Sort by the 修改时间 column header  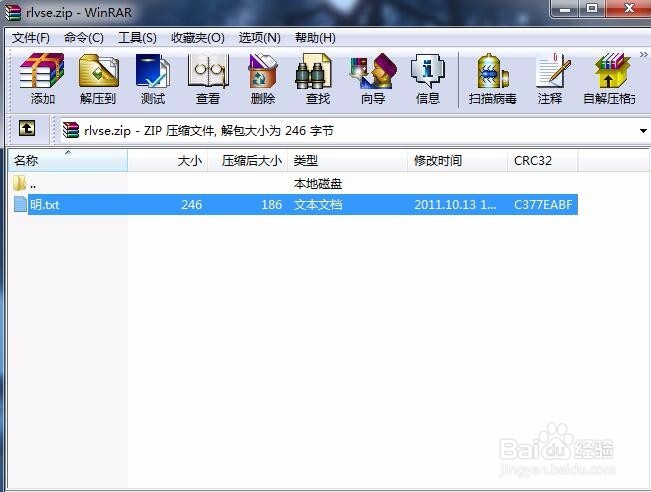pyautogui.click(x=458, y=160)
